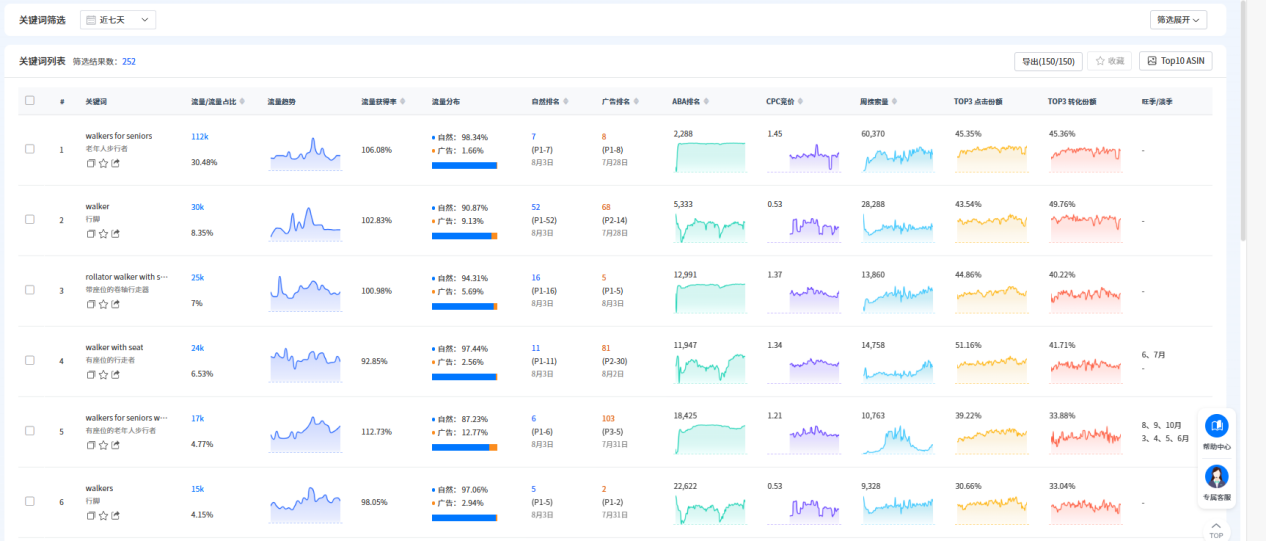Check the box for row 1 keyword
Screen dimensions: 1266x541
[30, 149]
